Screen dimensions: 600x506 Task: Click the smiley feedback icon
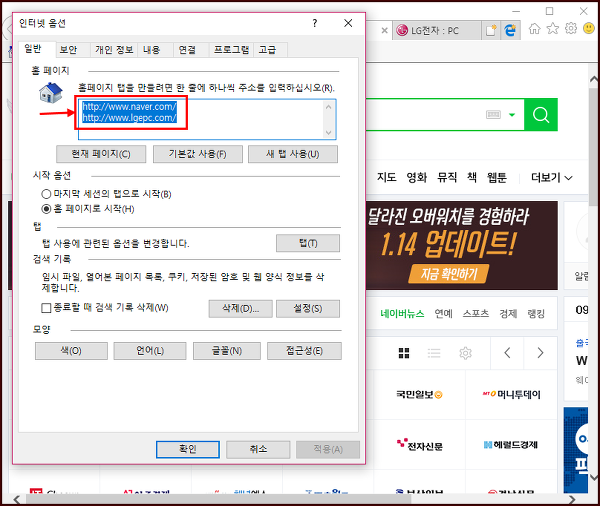coord(589,28)
